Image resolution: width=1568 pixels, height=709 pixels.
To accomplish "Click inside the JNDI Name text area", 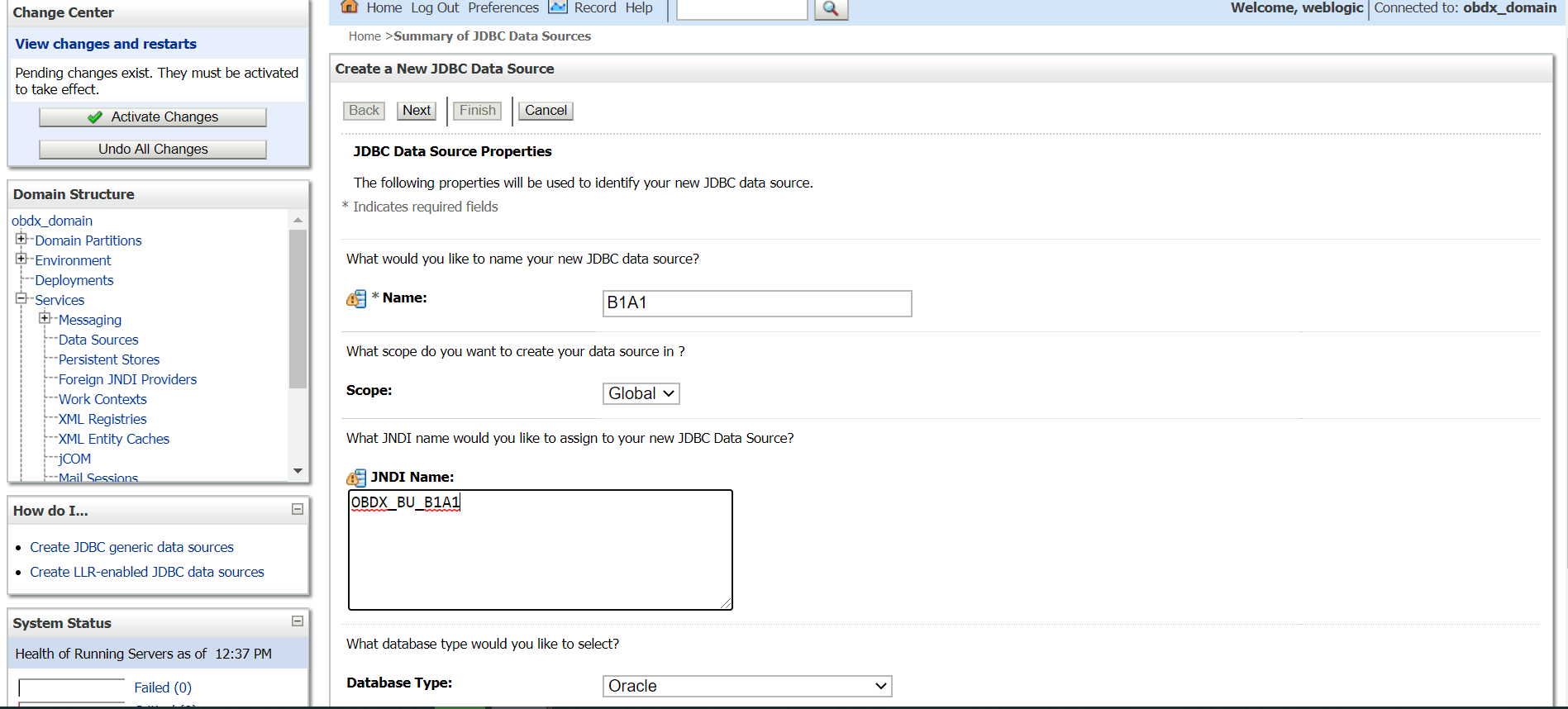I will click(541, 550).
